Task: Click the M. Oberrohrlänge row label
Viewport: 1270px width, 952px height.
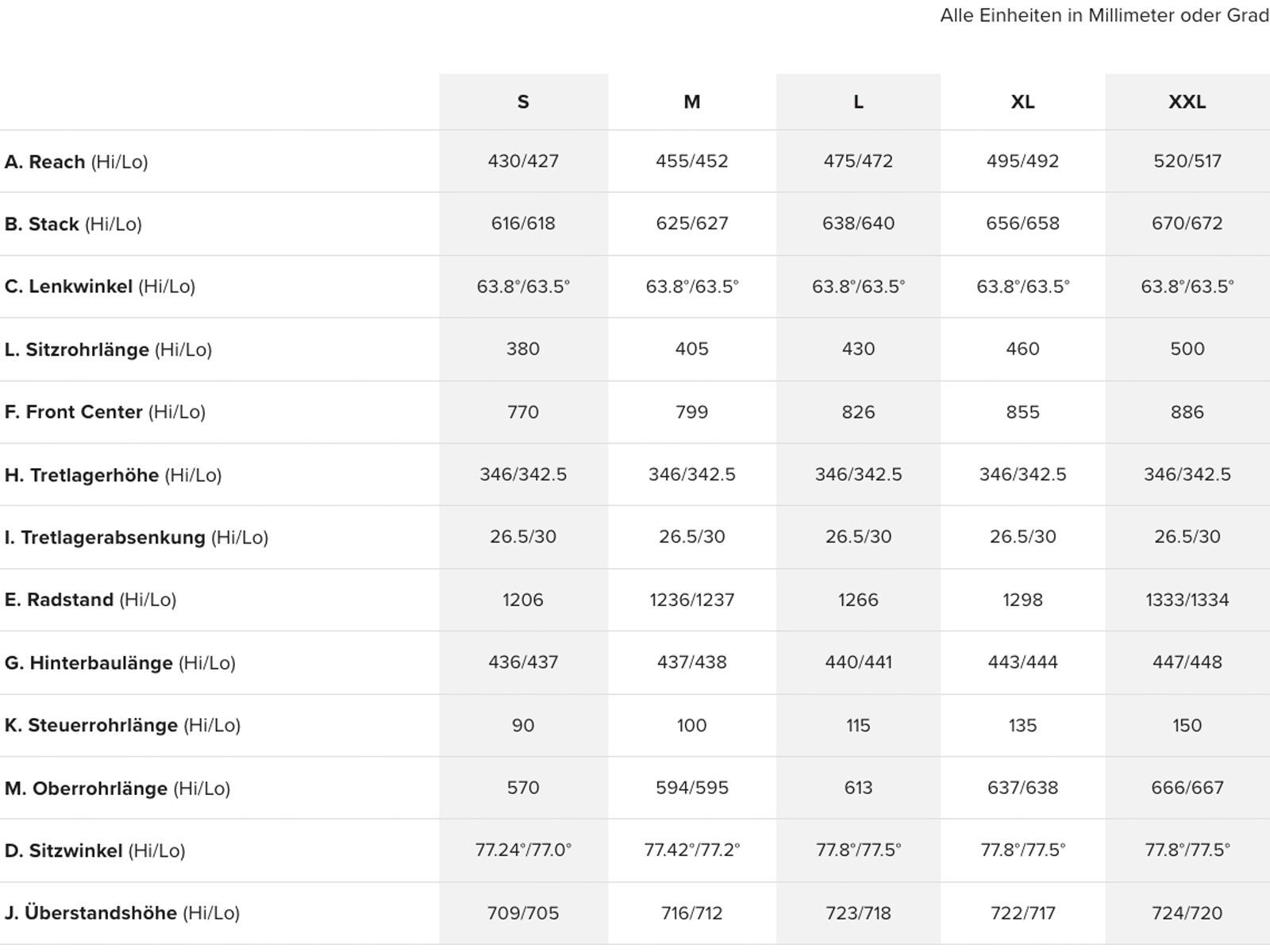Action: tap(117, 789)
